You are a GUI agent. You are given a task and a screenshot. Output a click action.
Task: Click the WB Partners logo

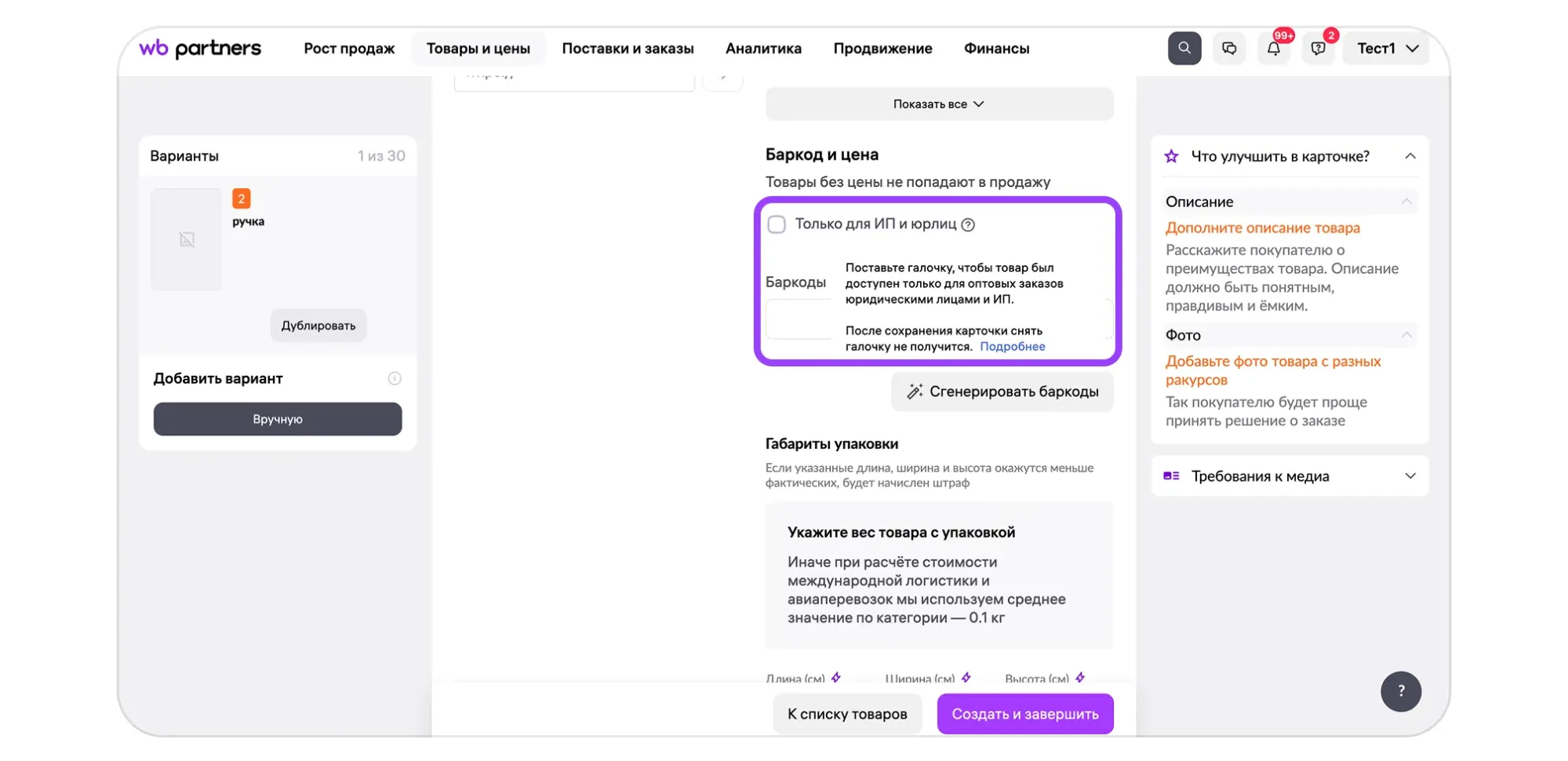tap(200, 49)
